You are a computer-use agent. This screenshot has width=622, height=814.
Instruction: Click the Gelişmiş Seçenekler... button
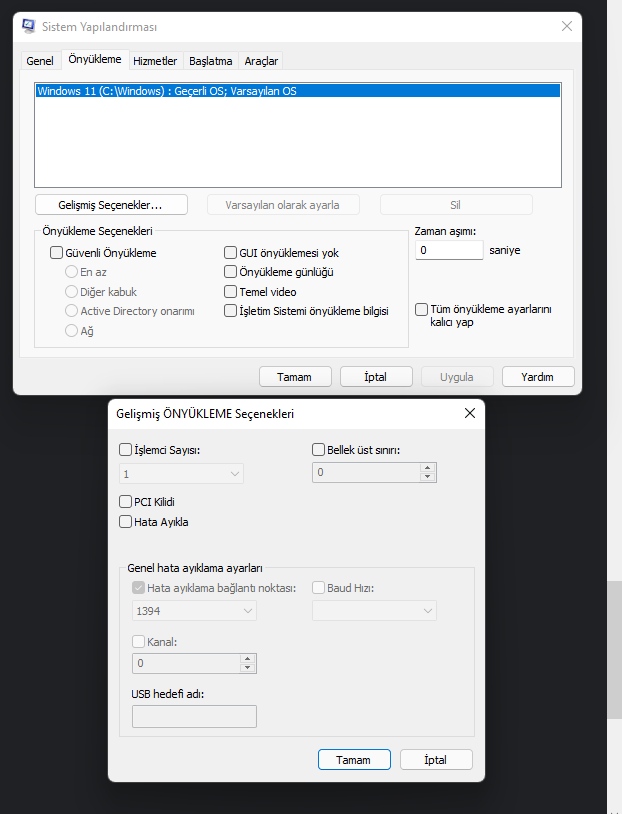coord(111,205)
